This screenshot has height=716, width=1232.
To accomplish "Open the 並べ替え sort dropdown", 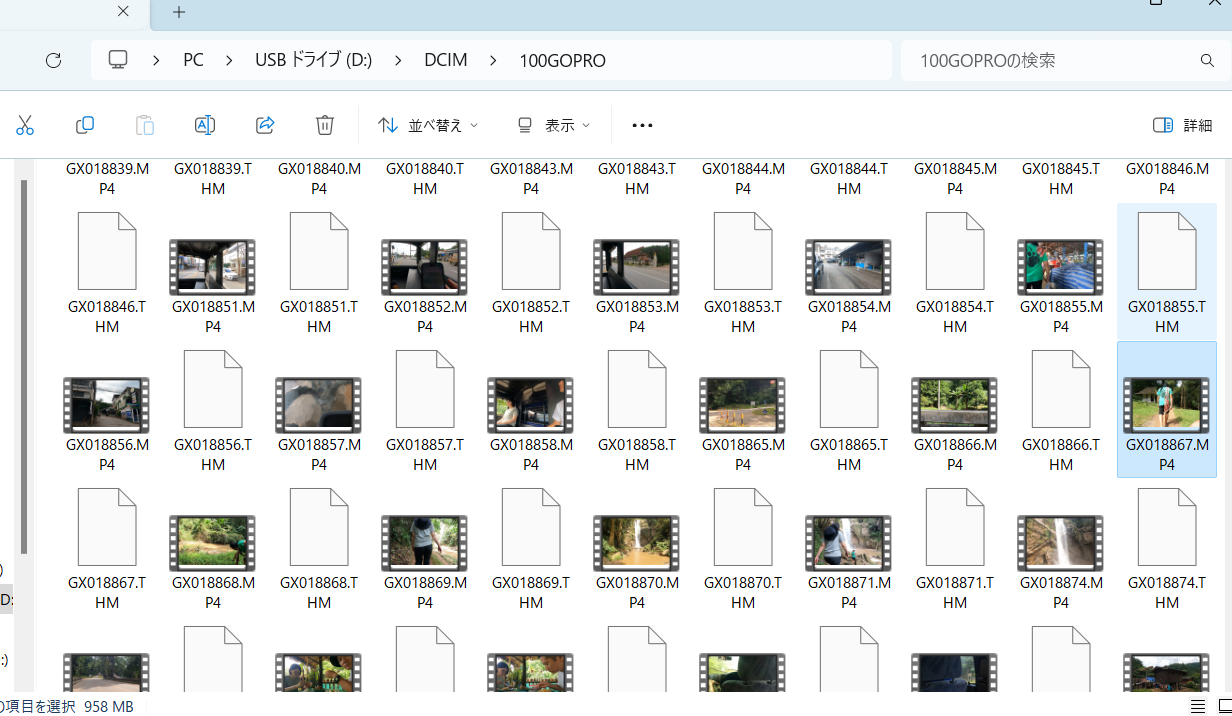I will coord(428,125).
